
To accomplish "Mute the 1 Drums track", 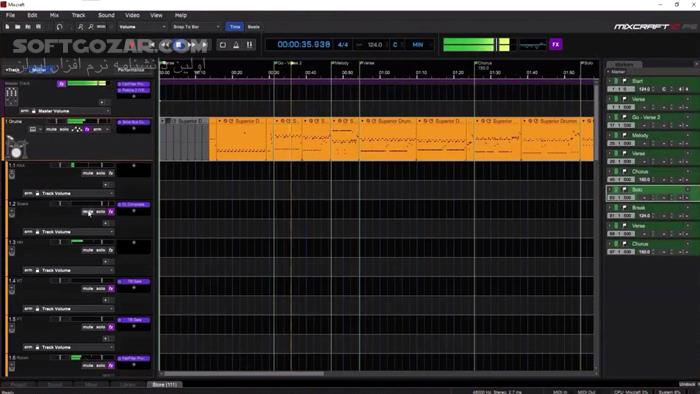I will pyautogui.click(x=51, y=129).
